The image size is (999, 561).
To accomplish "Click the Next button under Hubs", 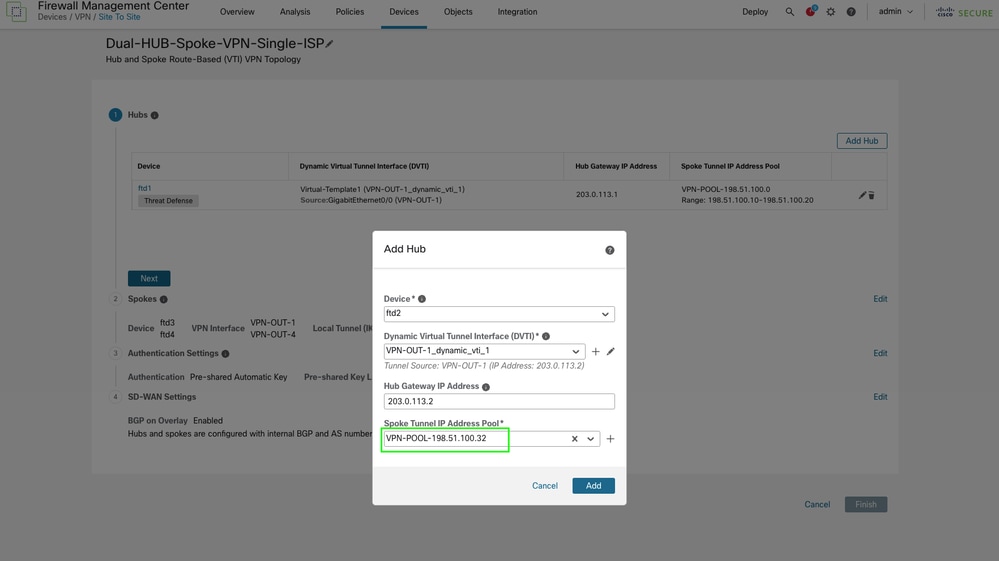I will 149,278.
